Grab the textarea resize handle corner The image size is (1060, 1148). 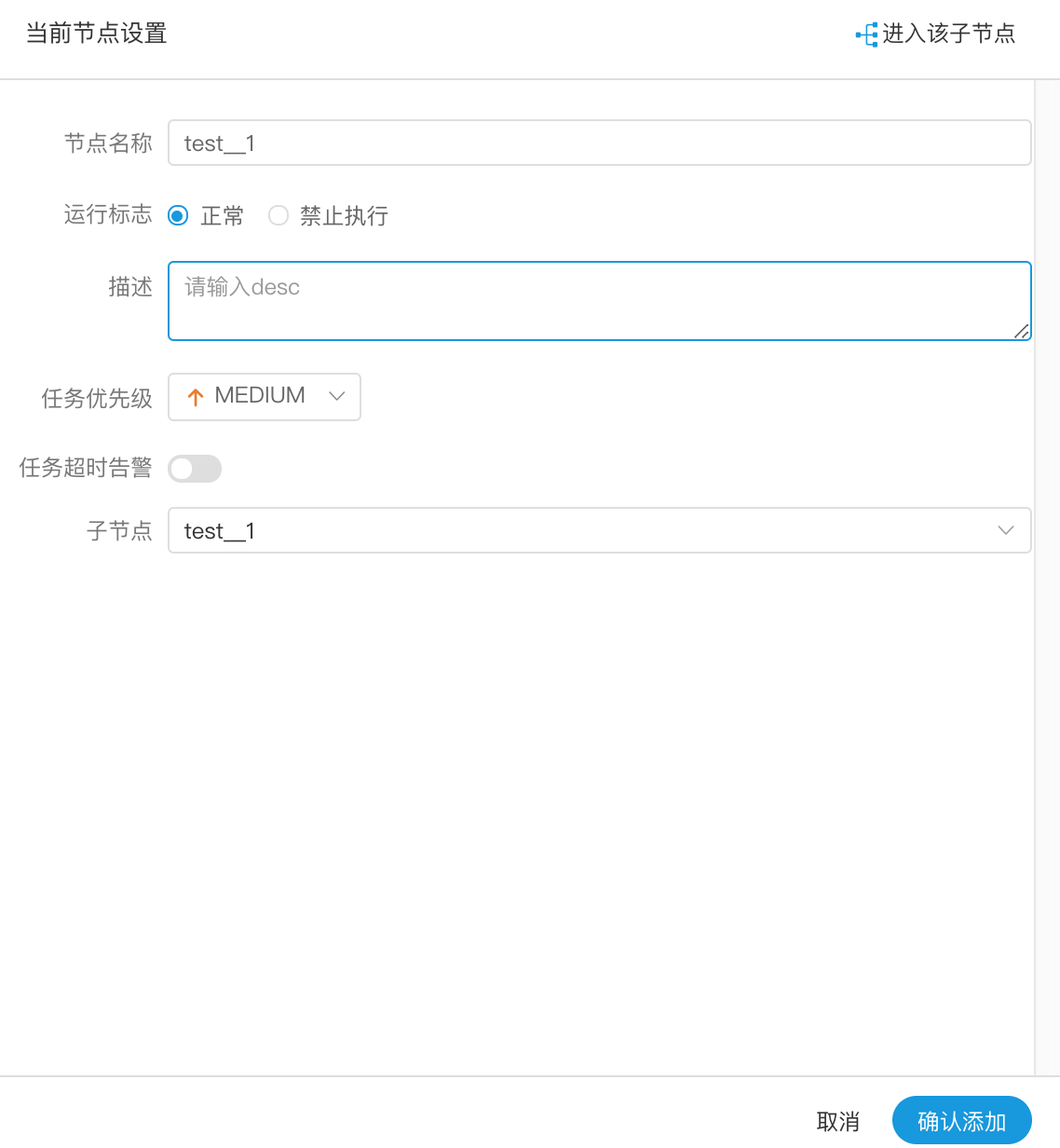pyautogui.click(x=1022, y=331)
